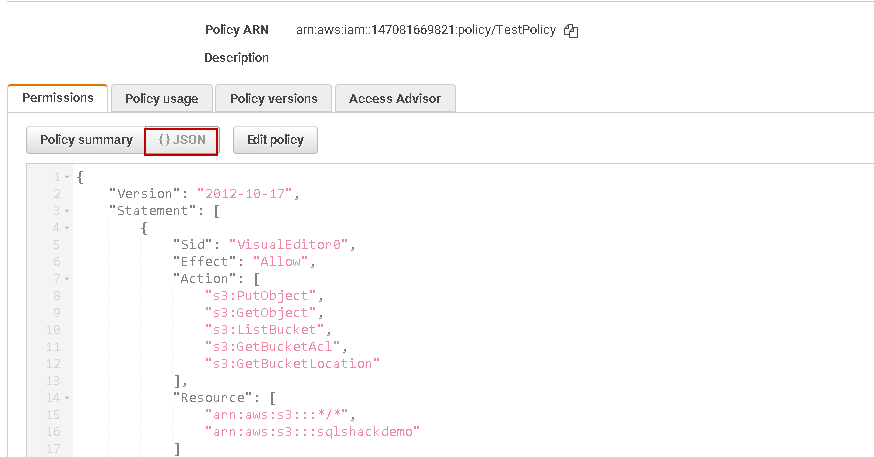Viewport: 874px width, 457px height.
Task: Show the Policy summary view
Action: (86, 140)
